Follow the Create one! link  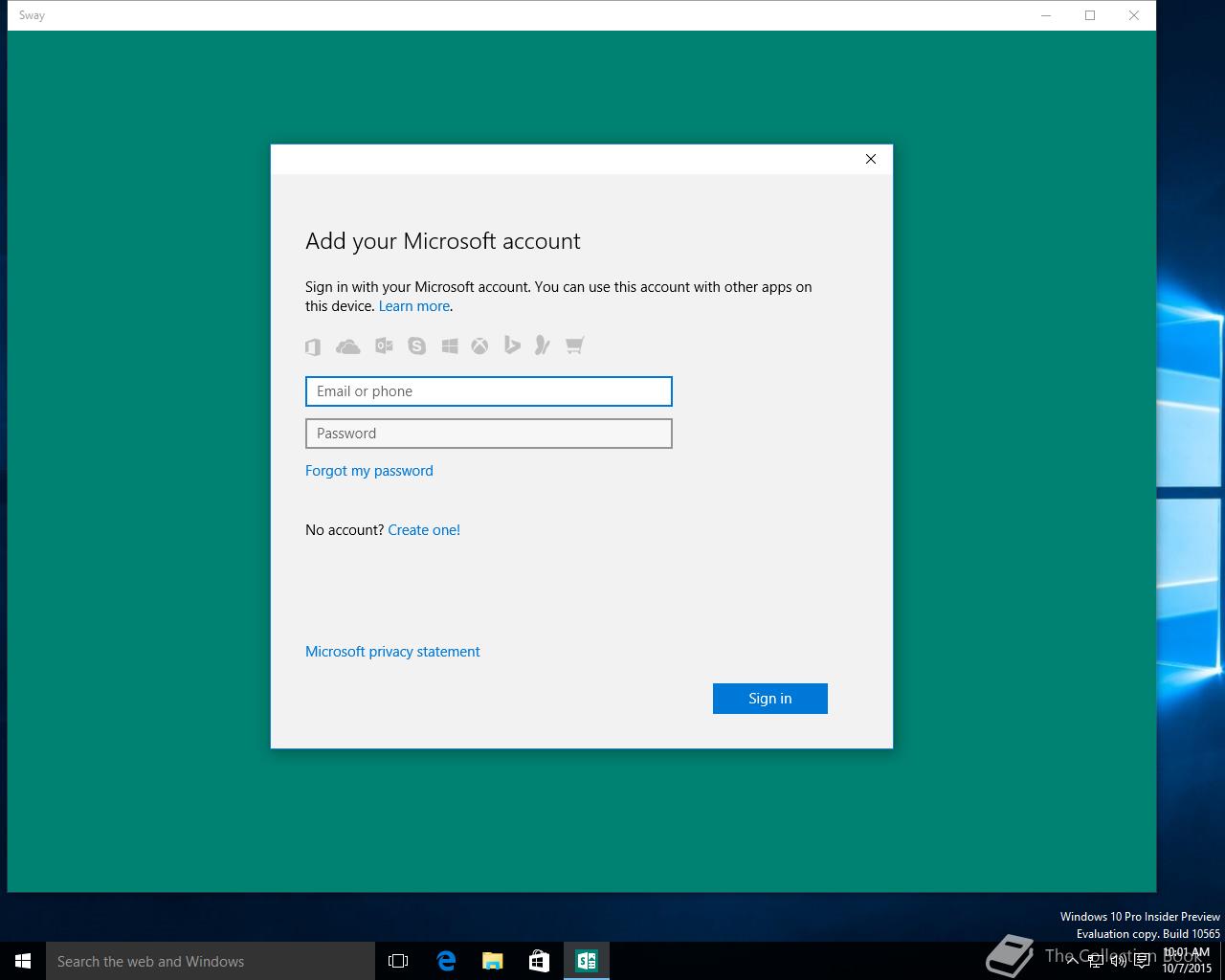(424, 530)
